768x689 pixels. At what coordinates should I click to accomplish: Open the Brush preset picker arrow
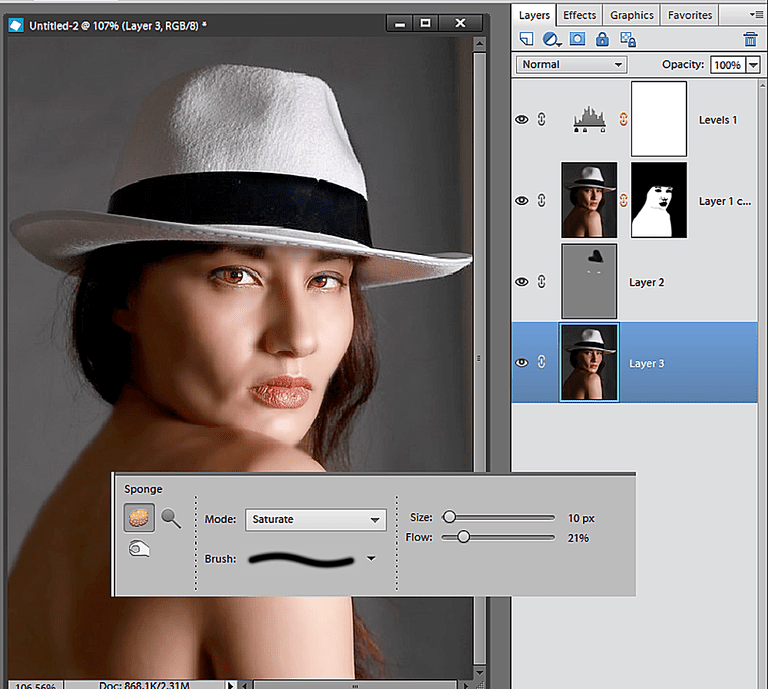371,558
